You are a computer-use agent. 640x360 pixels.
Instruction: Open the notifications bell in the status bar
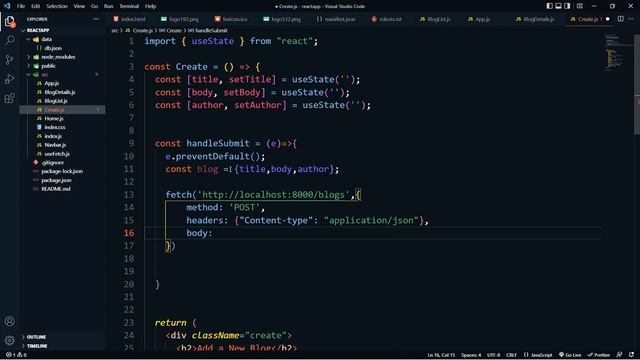click(x=632, y=355)
